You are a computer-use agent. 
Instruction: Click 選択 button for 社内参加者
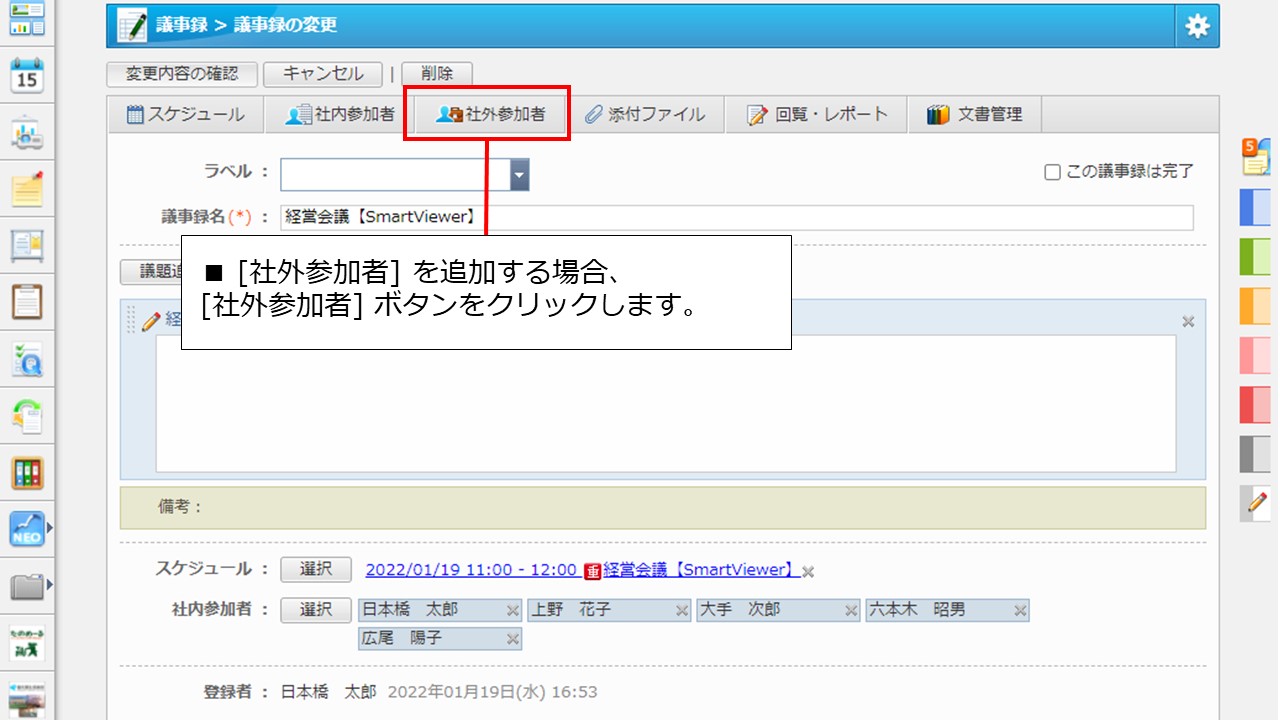316,609
